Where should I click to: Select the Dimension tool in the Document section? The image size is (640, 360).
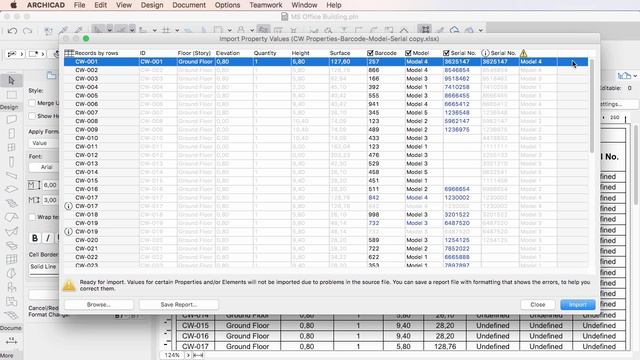point(11,341)
